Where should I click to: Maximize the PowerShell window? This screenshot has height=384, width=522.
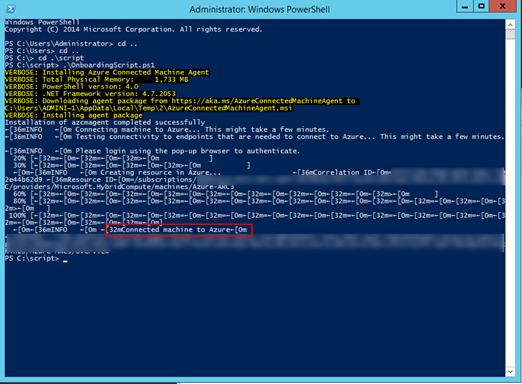(x=481, y=7)
